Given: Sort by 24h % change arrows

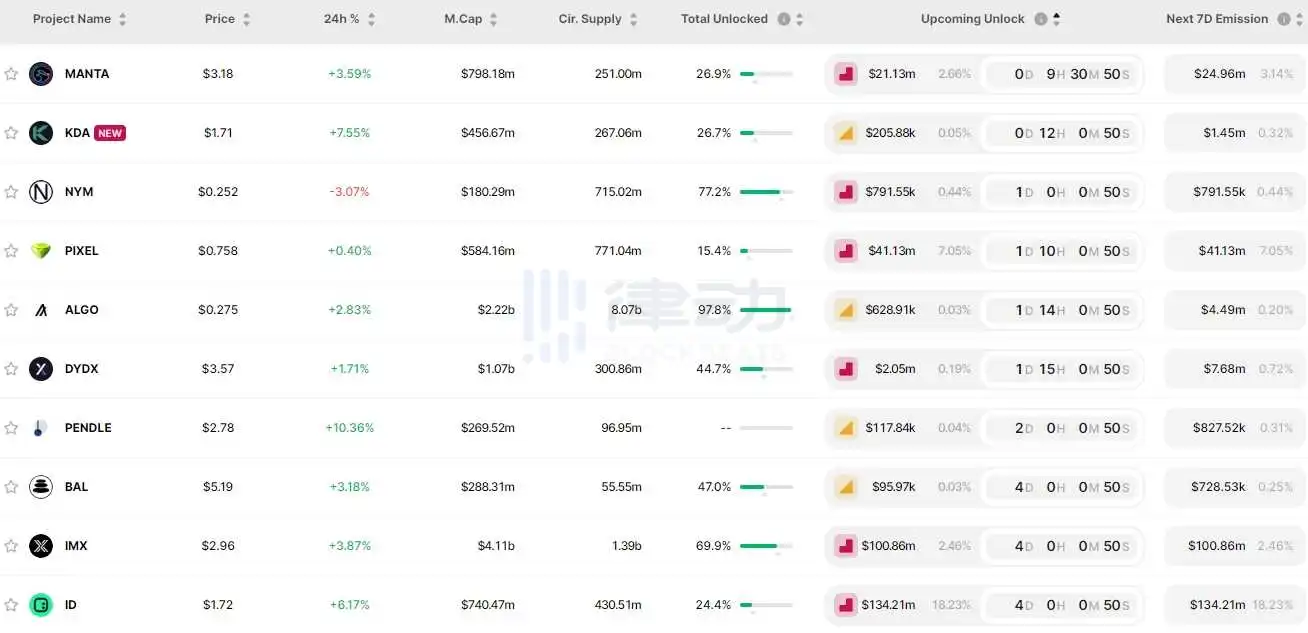Looking at the screenshot, I should coord(371,20).
